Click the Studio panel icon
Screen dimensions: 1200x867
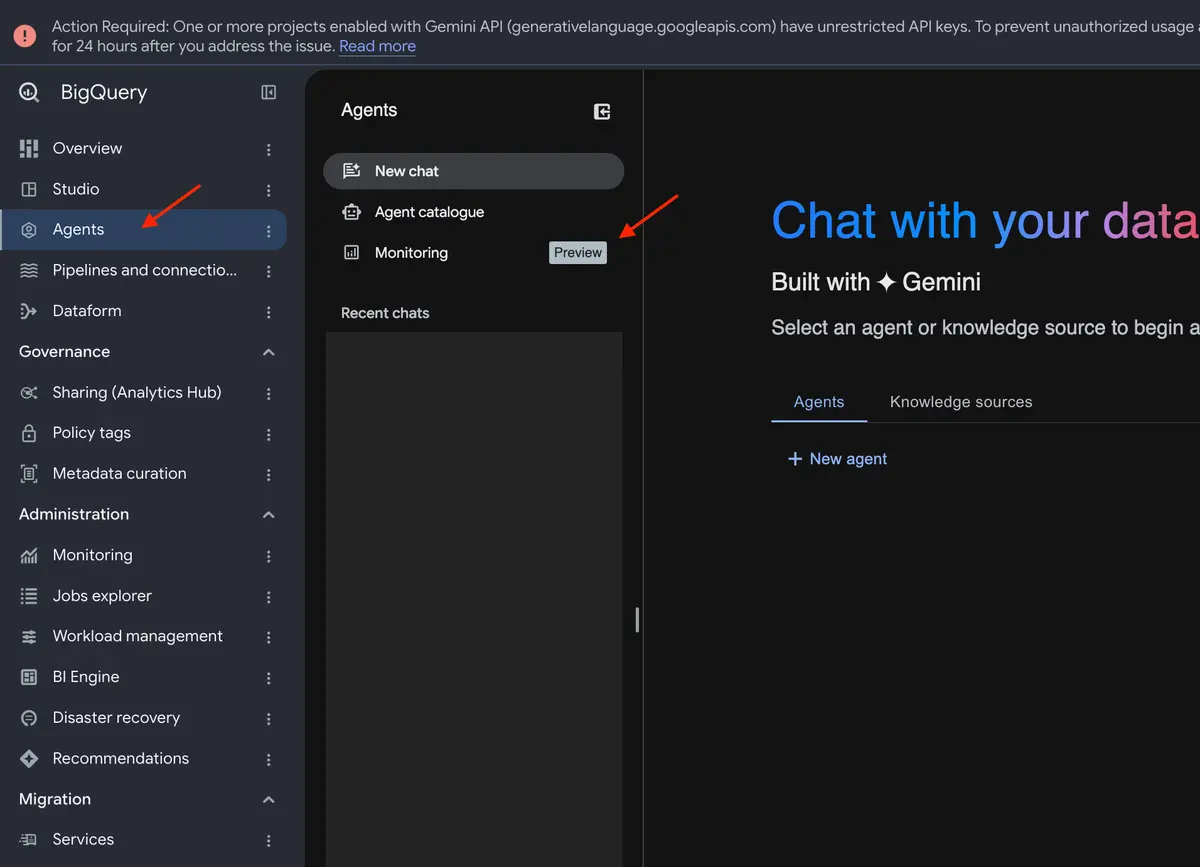pos(29,189)
